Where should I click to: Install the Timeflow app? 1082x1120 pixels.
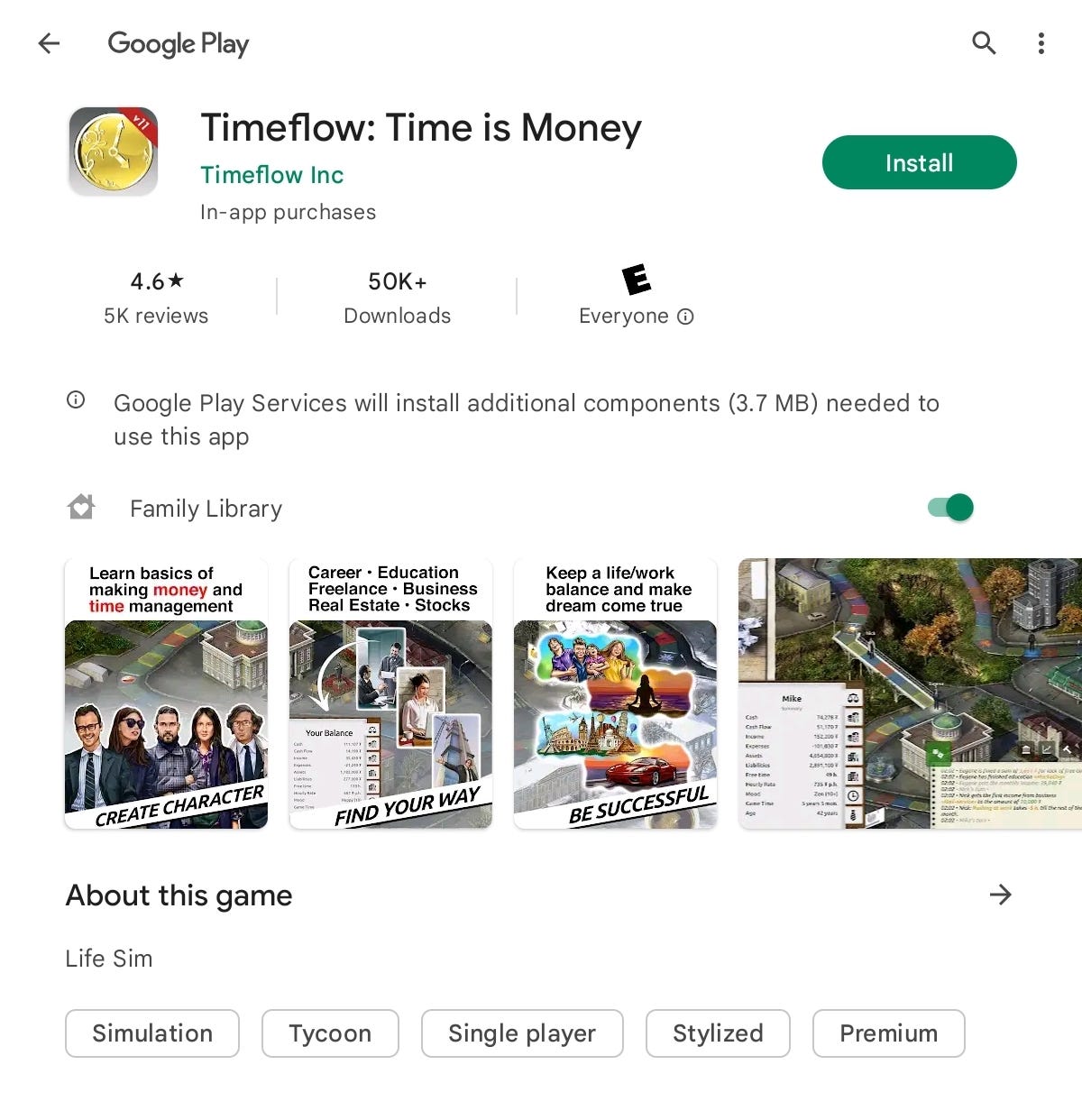coord(919,162)
